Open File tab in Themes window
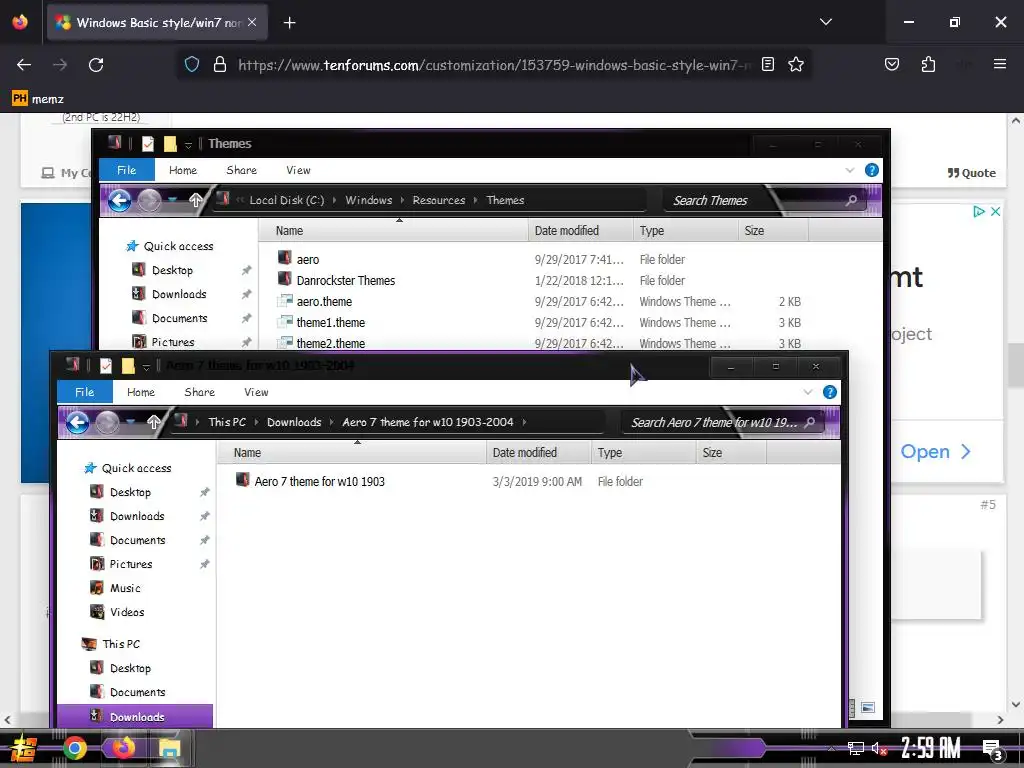 pos(127,170)
